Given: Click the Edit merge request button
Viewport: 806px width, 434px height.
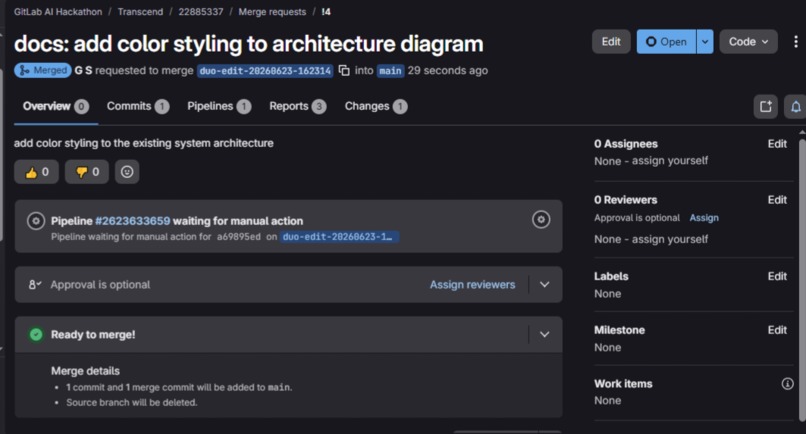Looking at the screenshot, I should 611,42.
